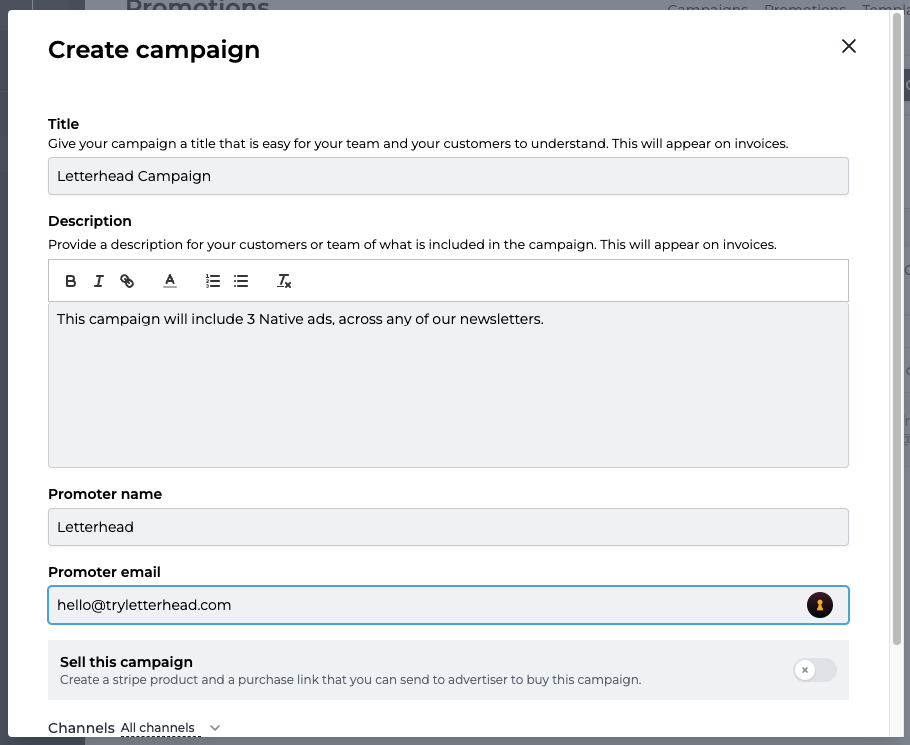Image resolution: width=910 pixels, height=745 pixels.
Task: Click the 'Promoter name' label
Action: click(x=105, y=494)
